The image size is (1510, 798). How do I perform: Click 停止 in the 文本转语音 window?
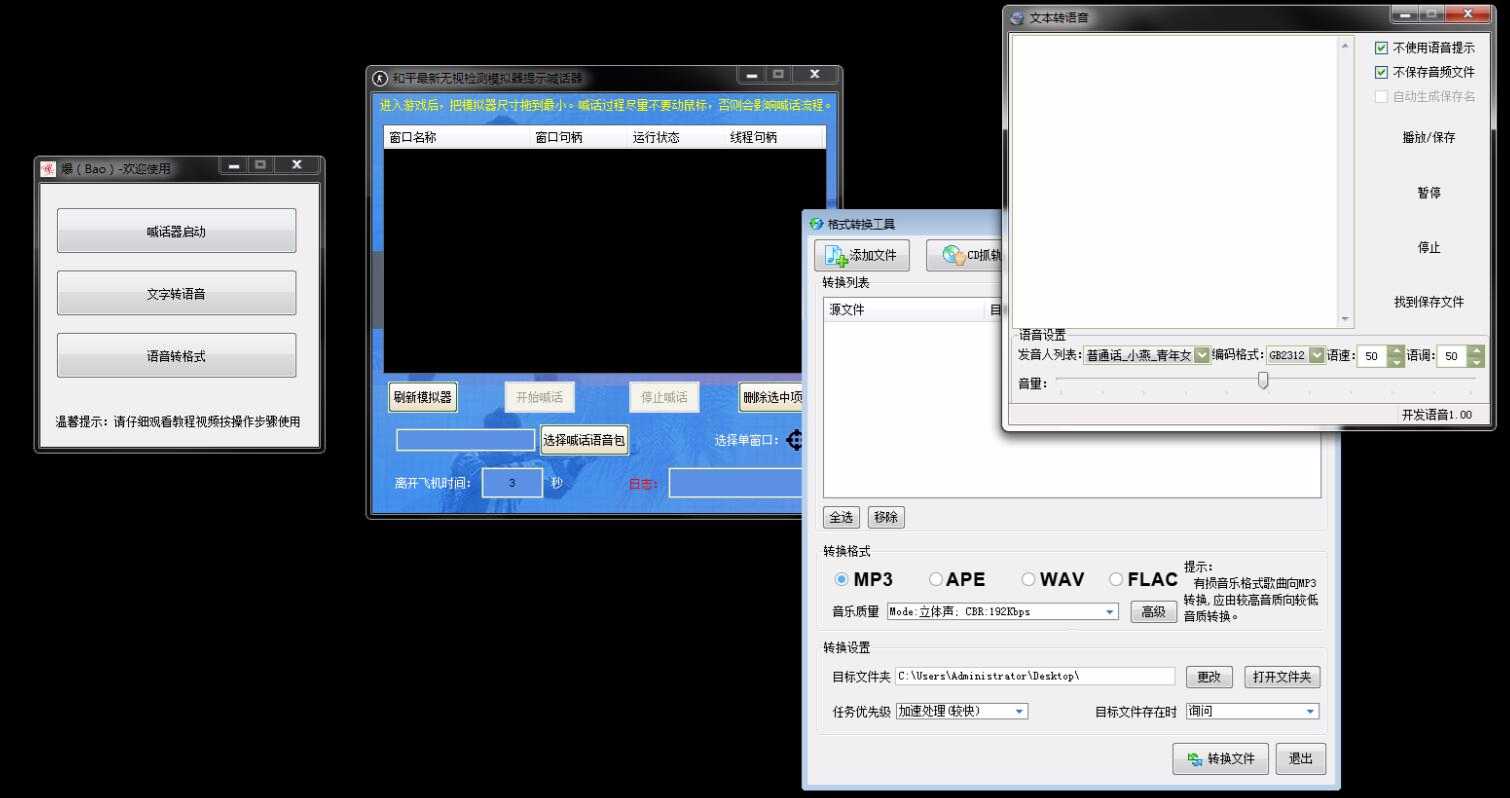pos(1429,248)
